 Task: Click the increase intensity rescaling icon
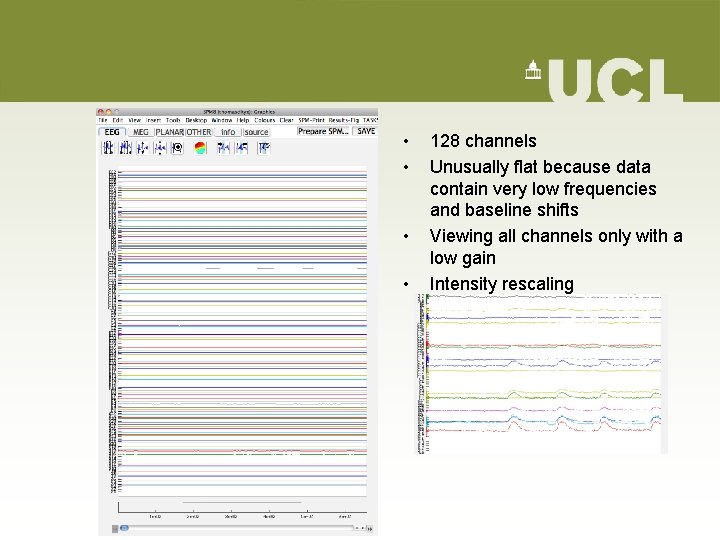click(x=143, y=148)
